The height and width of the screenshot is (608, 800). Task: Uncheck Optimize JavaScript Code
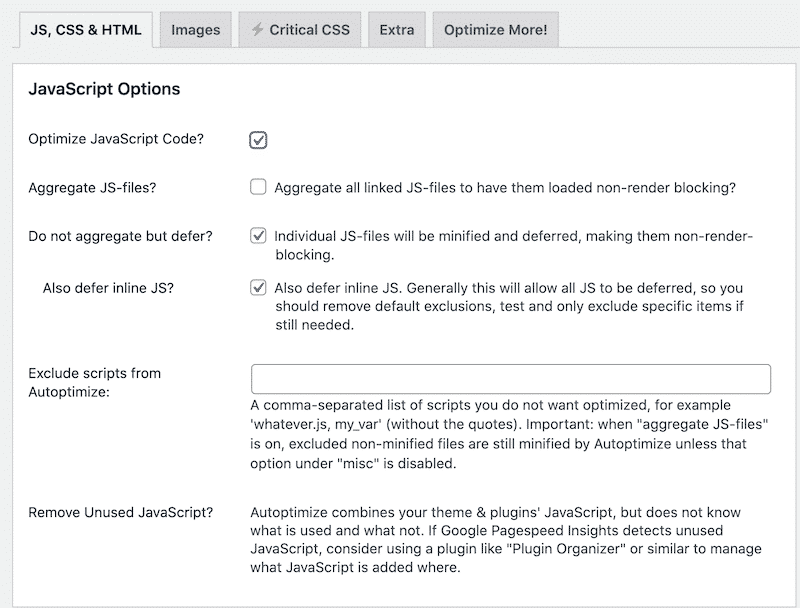(257, 139)
